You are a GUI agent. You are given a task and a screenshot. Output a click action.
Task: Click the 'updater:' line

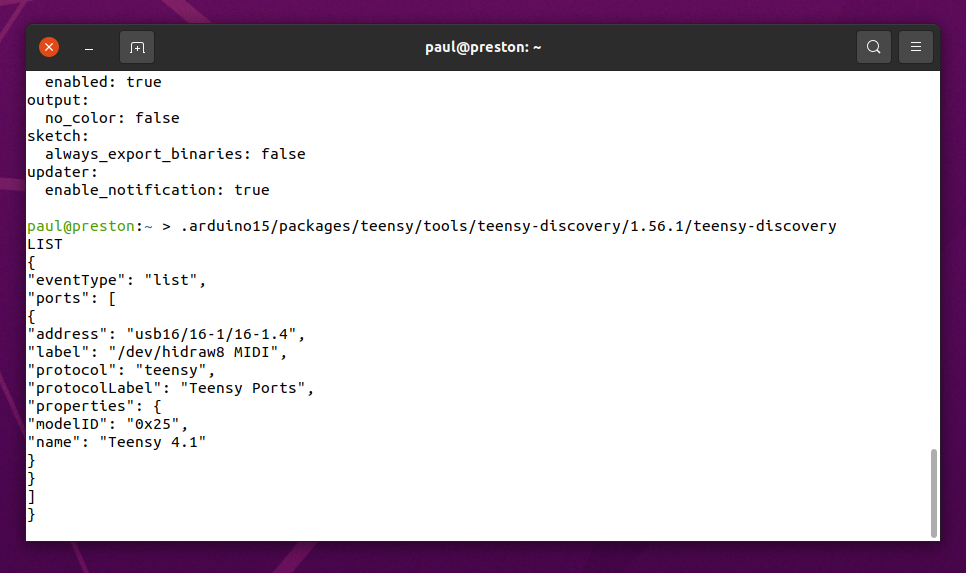click(62, 172)
